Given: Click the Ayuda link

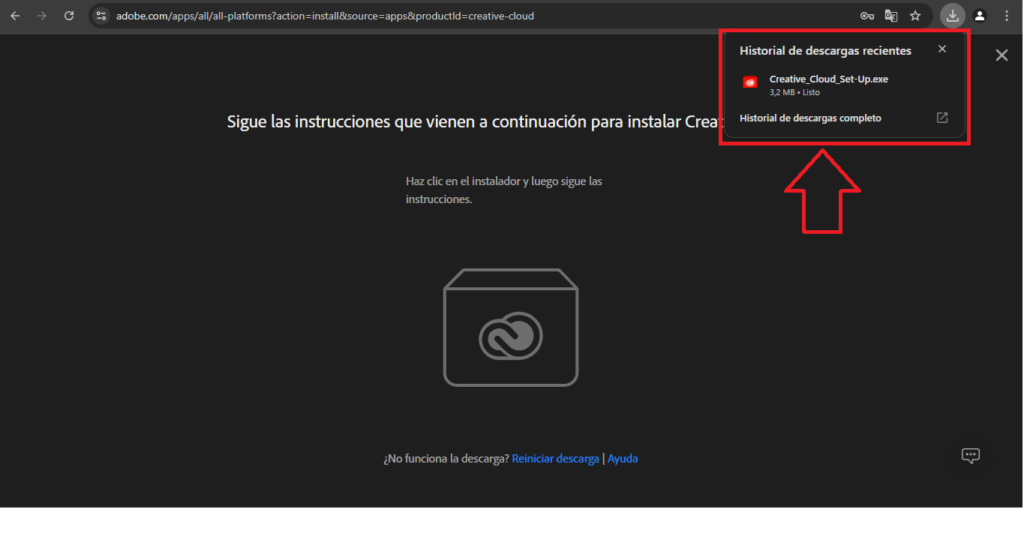Looking at the screenshot, I should (x=622, y=459).
